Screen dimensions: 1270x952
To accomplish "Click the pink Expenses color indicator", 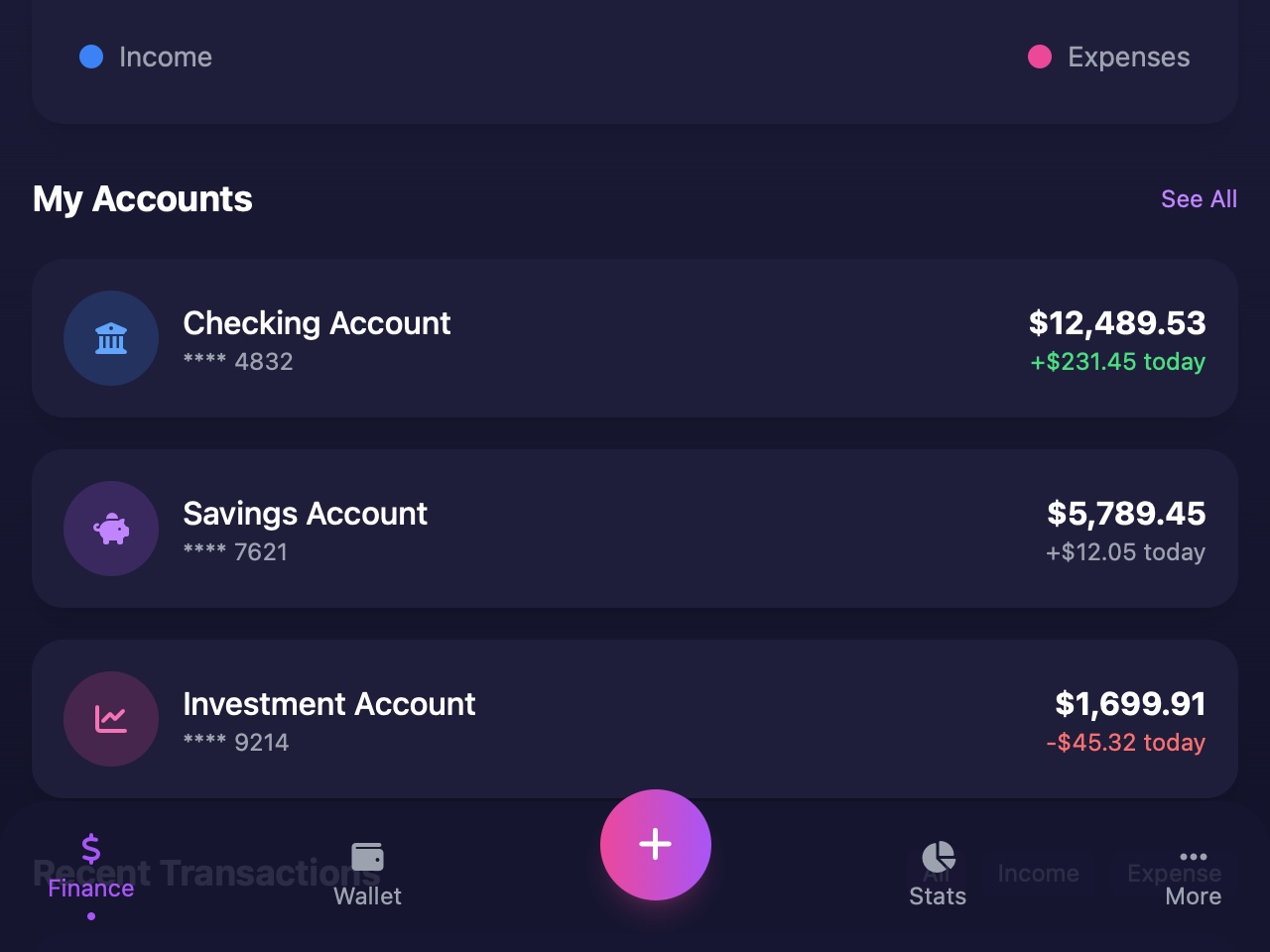I will click(x=1040, y=57).
